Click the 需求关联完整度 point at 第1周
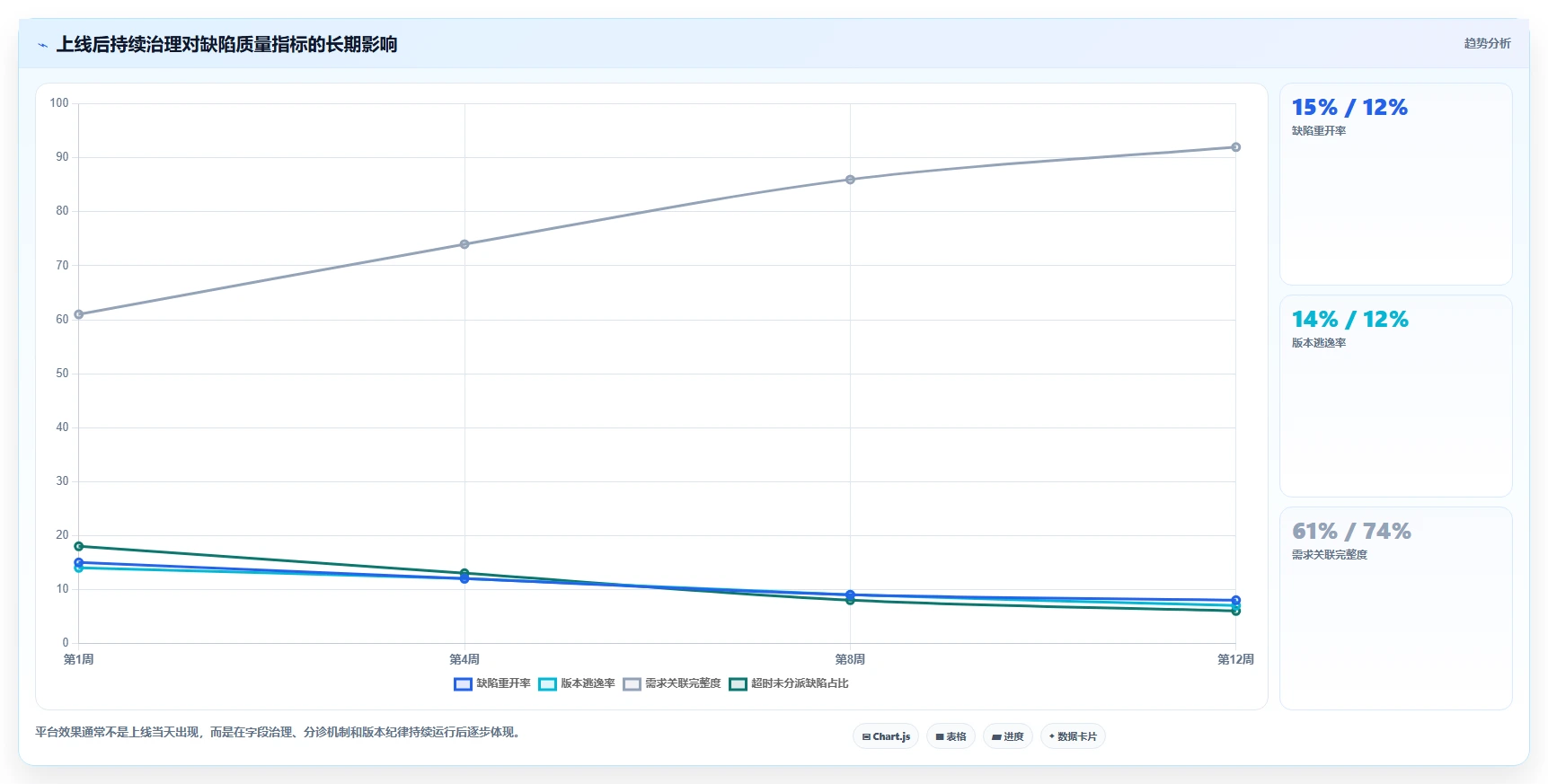 click(x=79, y=314)
